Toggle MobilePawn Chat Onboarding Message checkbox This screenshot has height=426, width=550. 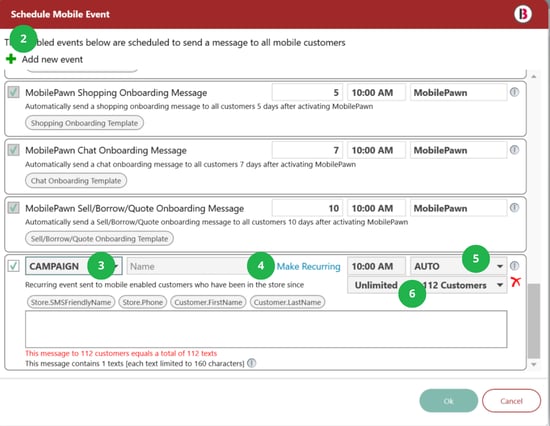tap(13, 150)
